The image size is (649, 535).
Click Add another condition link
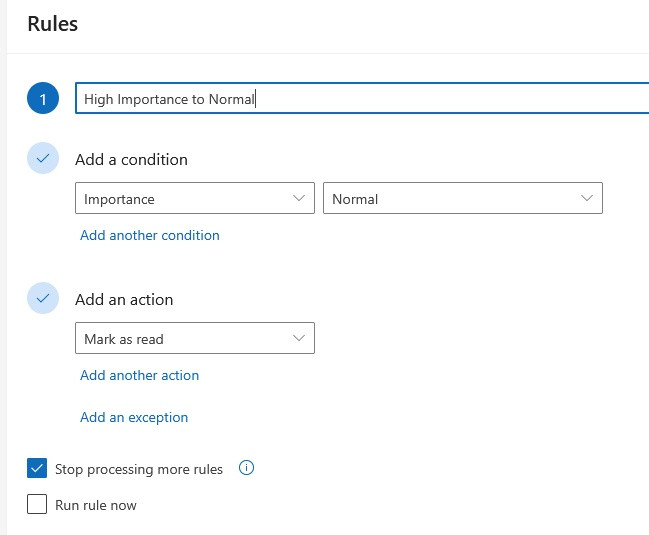pos(150,235)
